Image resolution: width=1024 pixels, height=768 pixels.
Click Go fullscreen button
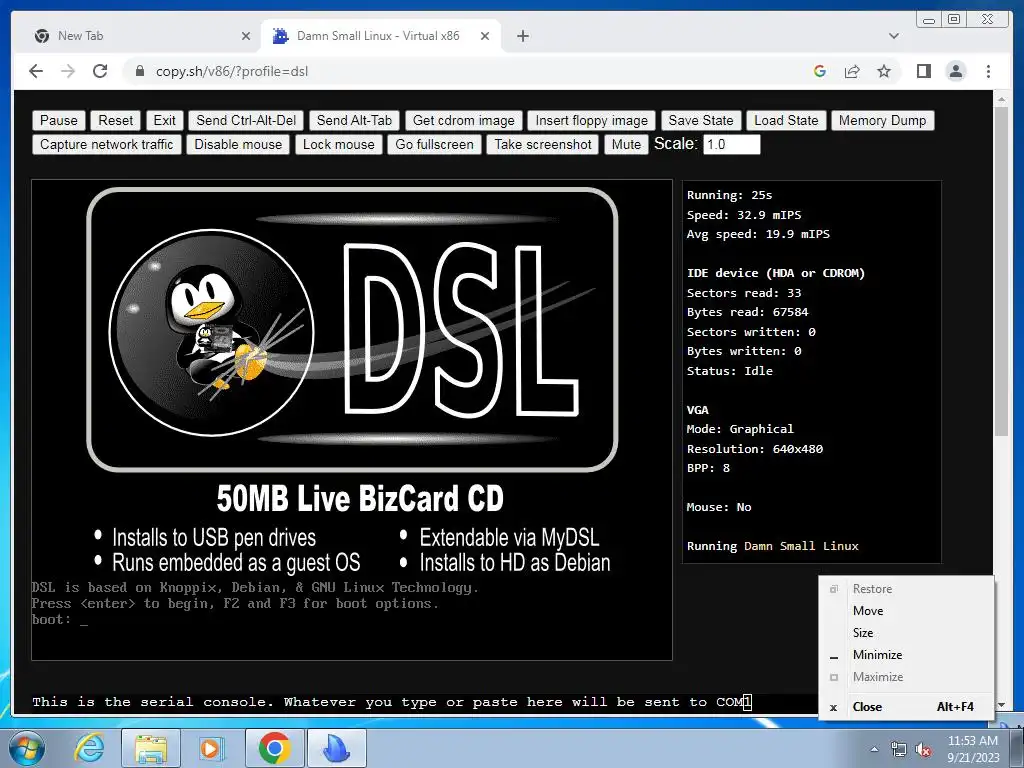point(434,144)
